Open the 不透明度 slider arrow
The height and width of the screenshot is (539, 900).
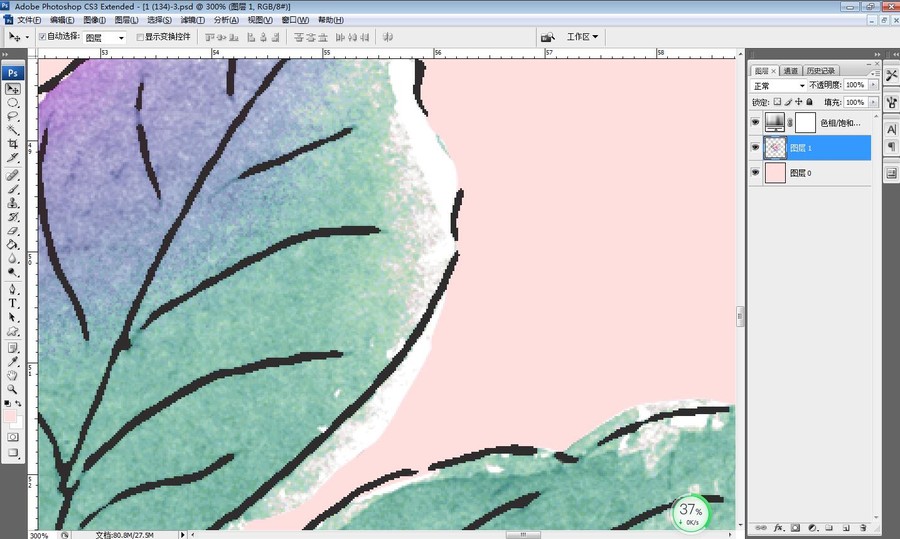coord(874,85)
